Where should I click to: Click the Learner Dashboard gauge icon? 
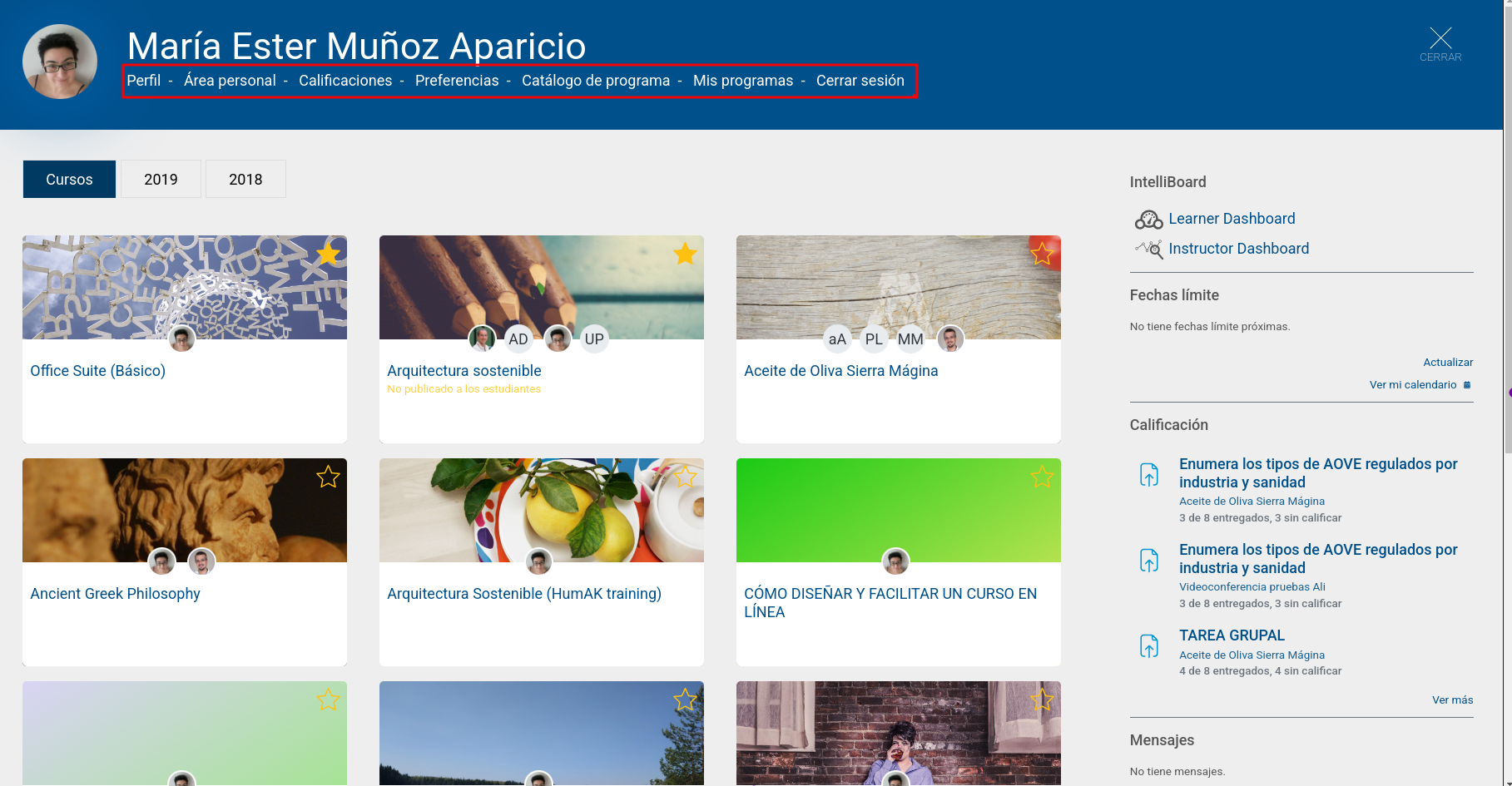tap(1148, 220)
